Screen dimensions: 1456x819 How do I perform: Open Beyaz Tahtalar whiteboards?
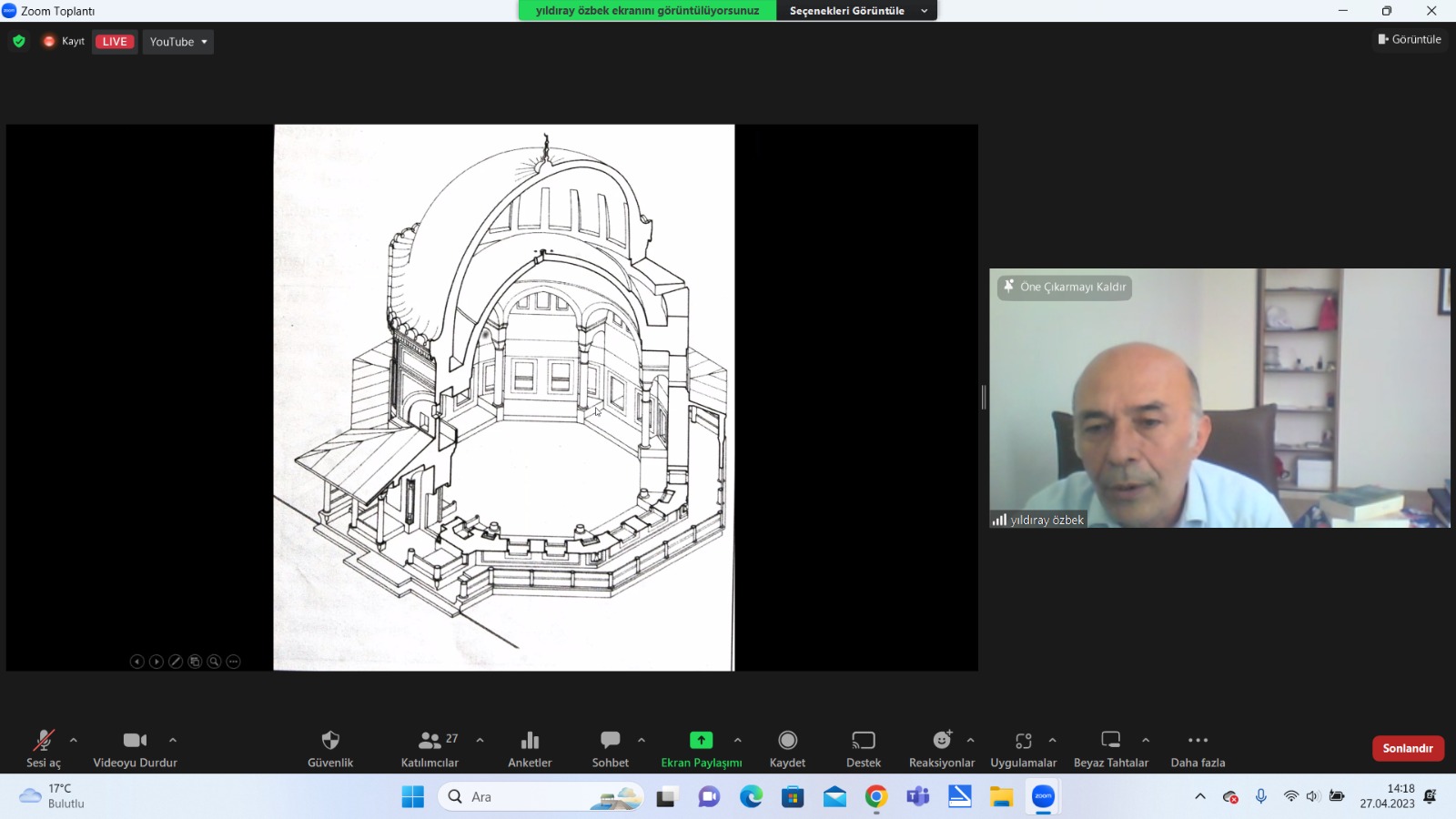tap(1111, 748)
